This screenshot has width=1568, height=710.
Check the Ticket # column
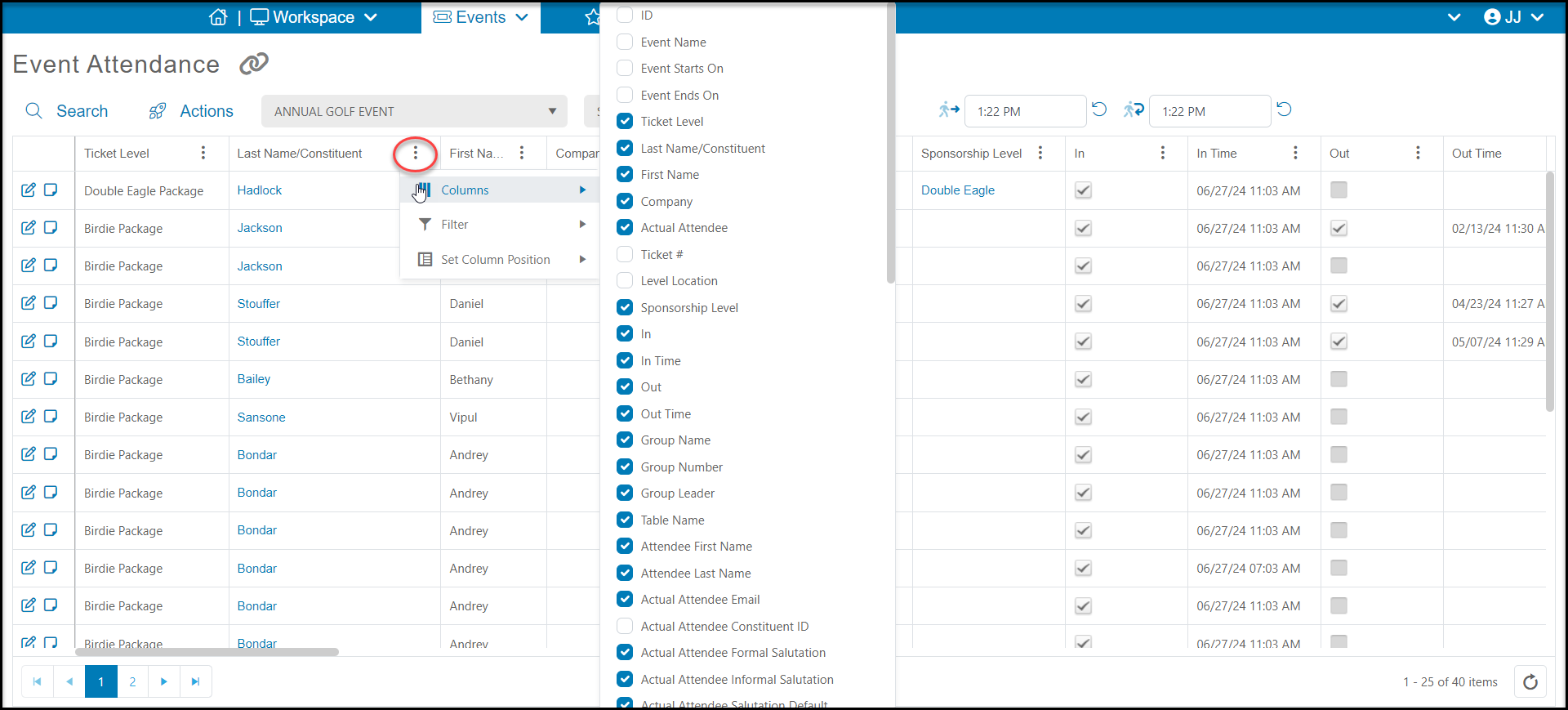point(625,254)
